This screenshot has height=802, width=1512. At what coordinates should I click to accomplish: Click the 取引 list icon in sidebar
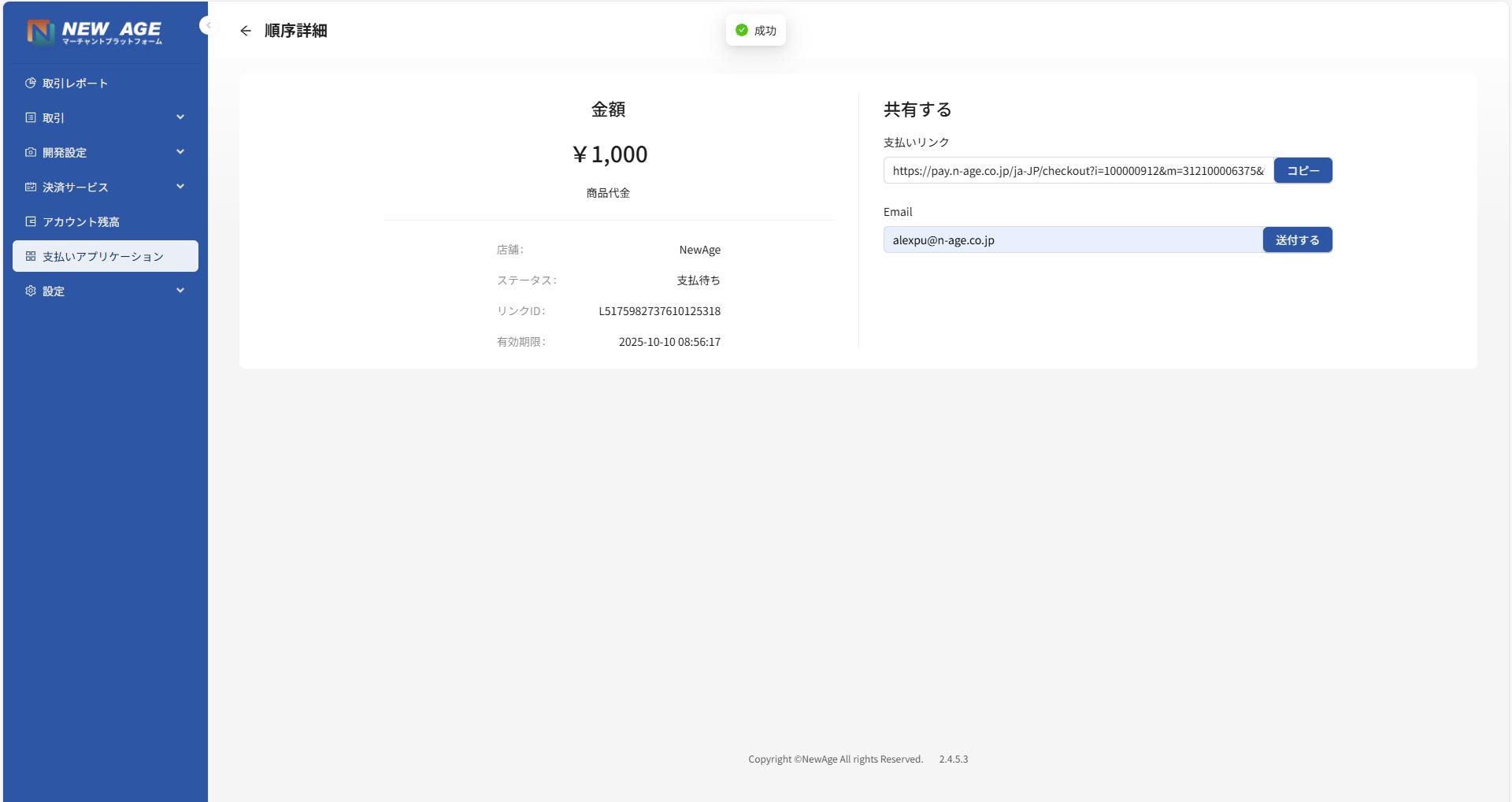(31, 117)
